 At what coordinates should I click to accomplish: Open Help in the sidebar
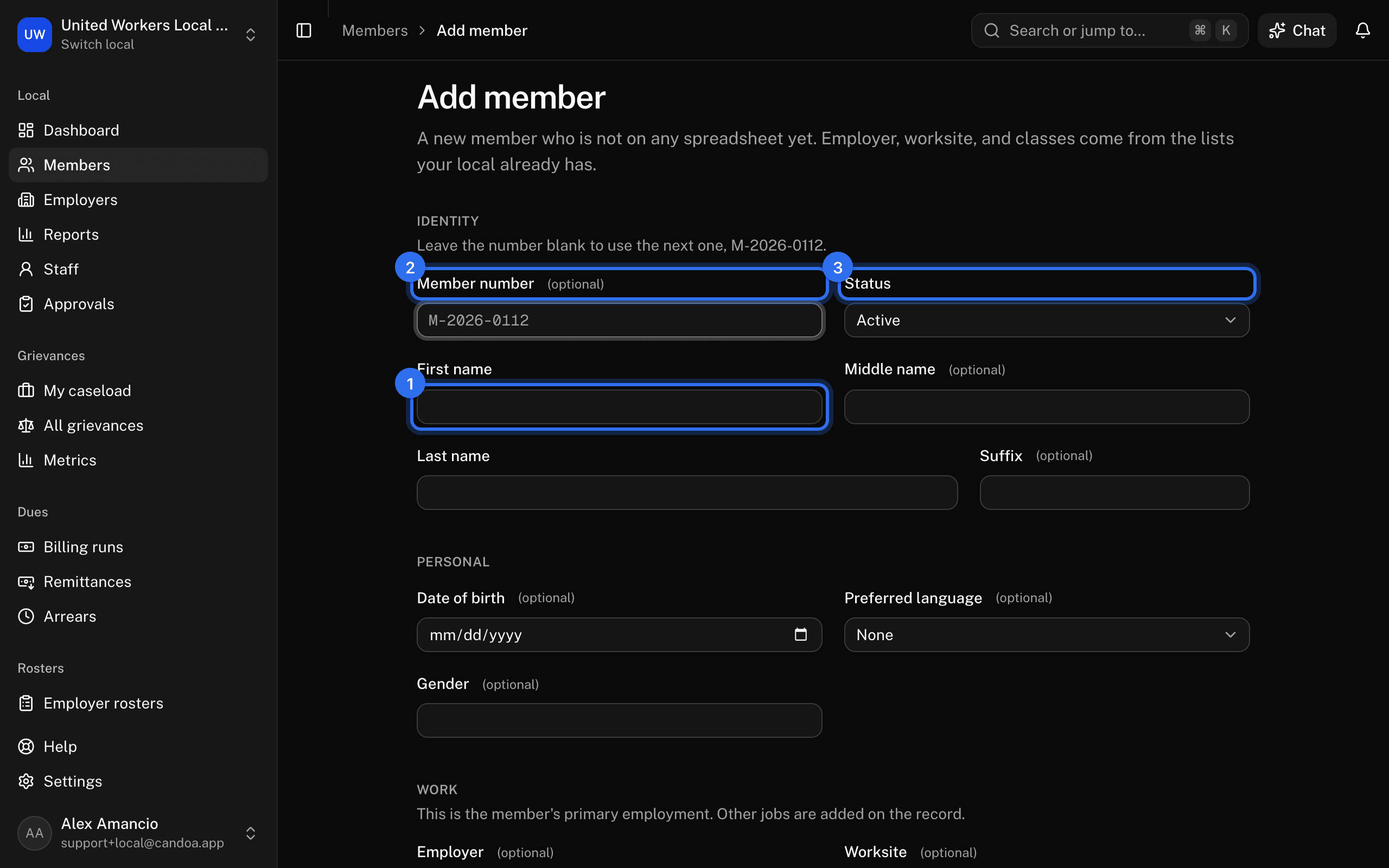click(x=138, y=746)
